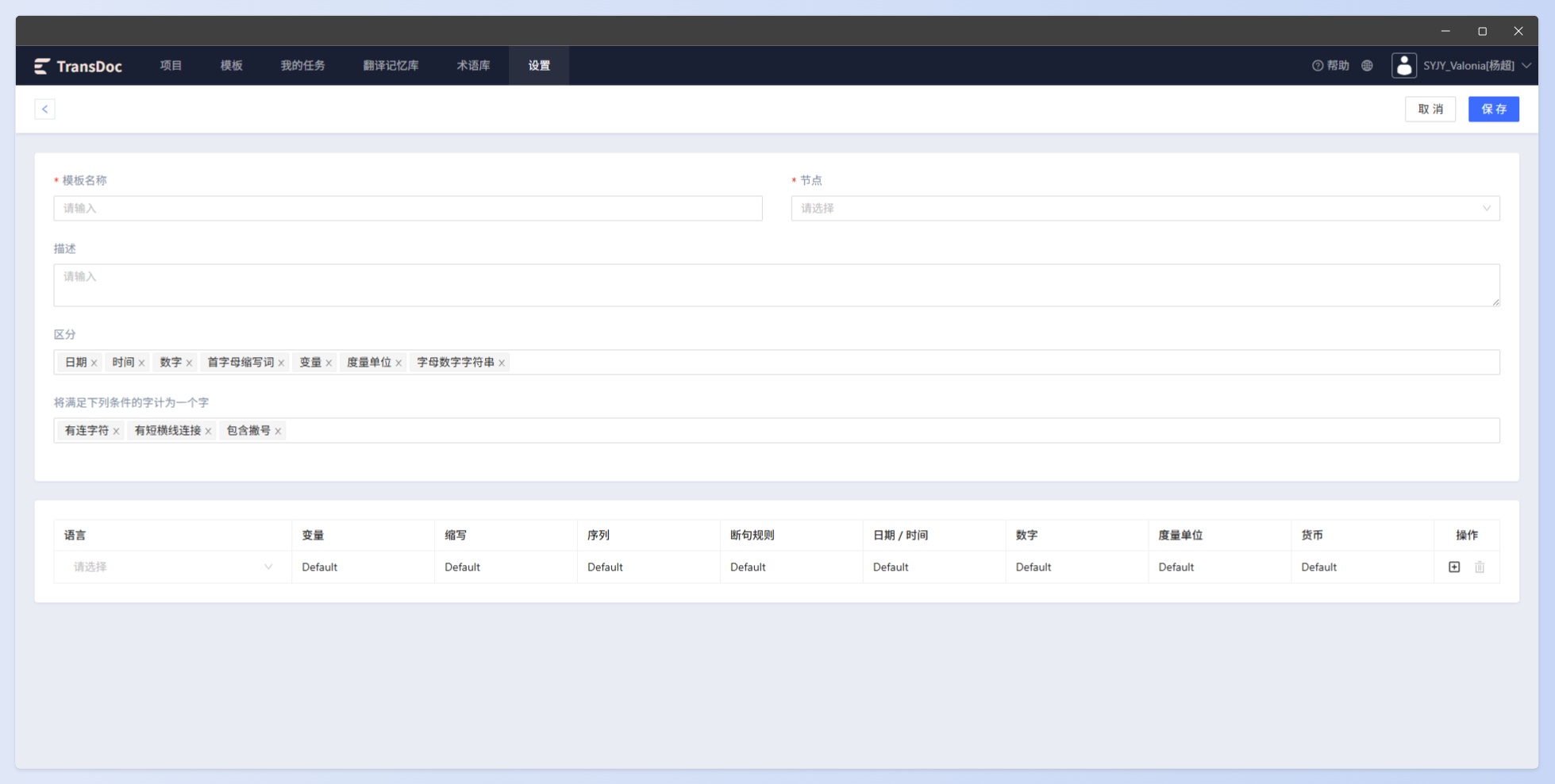Click Default under 缩写 column

click(x=462, y=567)
